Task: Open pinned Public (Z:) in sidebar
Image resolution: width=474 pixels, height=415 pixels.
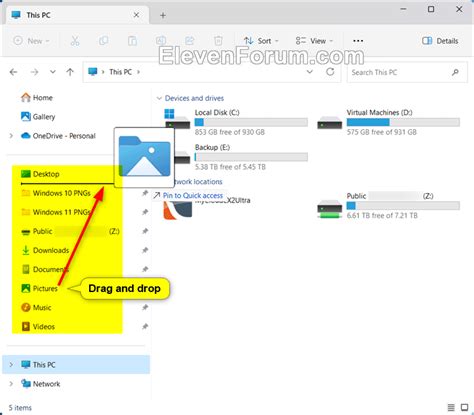Action: [70, 231]
